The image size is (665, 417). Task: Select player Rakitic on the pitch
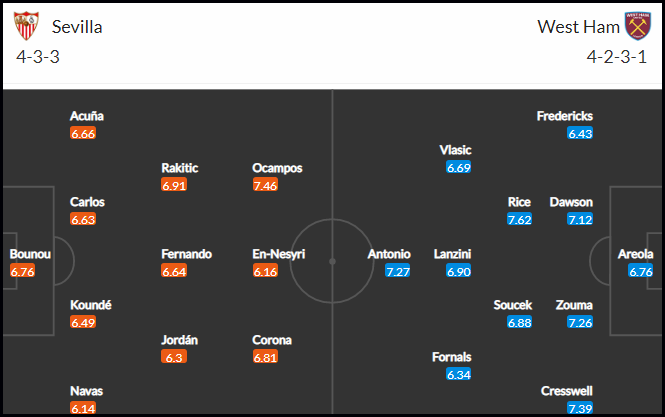[180, 168]
